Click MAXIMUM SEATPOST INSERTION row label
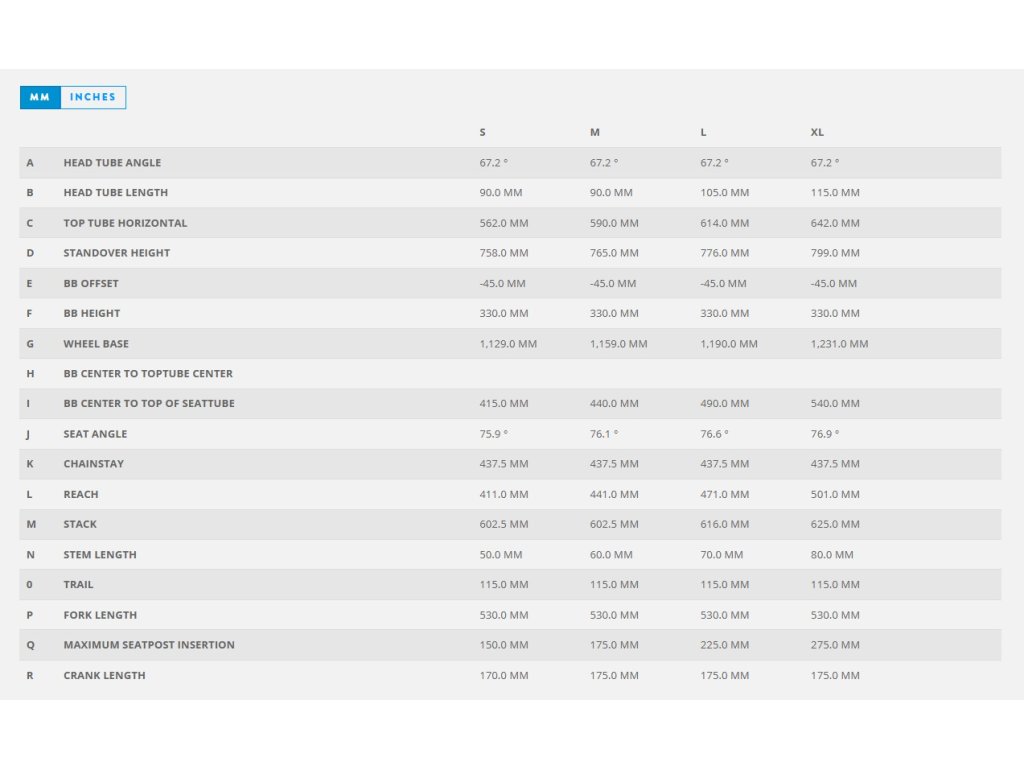Viewport: 1024px width, 768px height. [149, 645]
